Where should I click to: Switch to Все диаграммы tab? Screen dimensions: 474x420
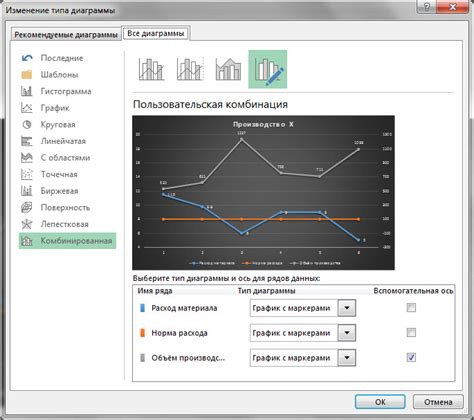(x=156, y=33)
